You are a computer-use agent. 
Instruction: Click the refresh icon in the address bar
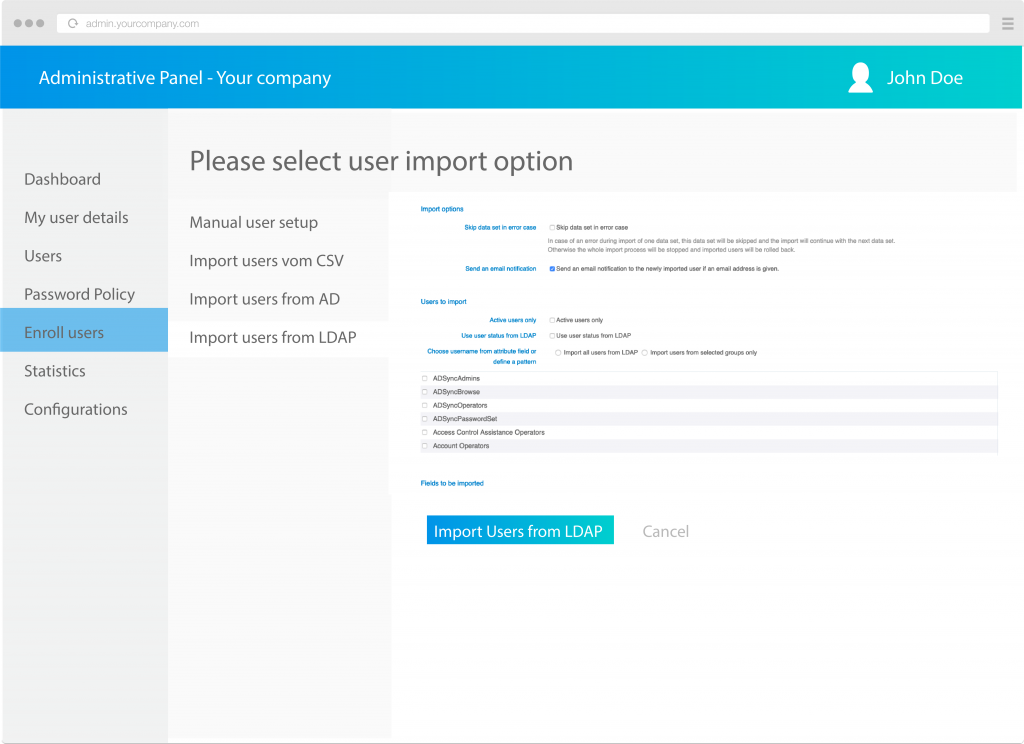pos(72,23)
